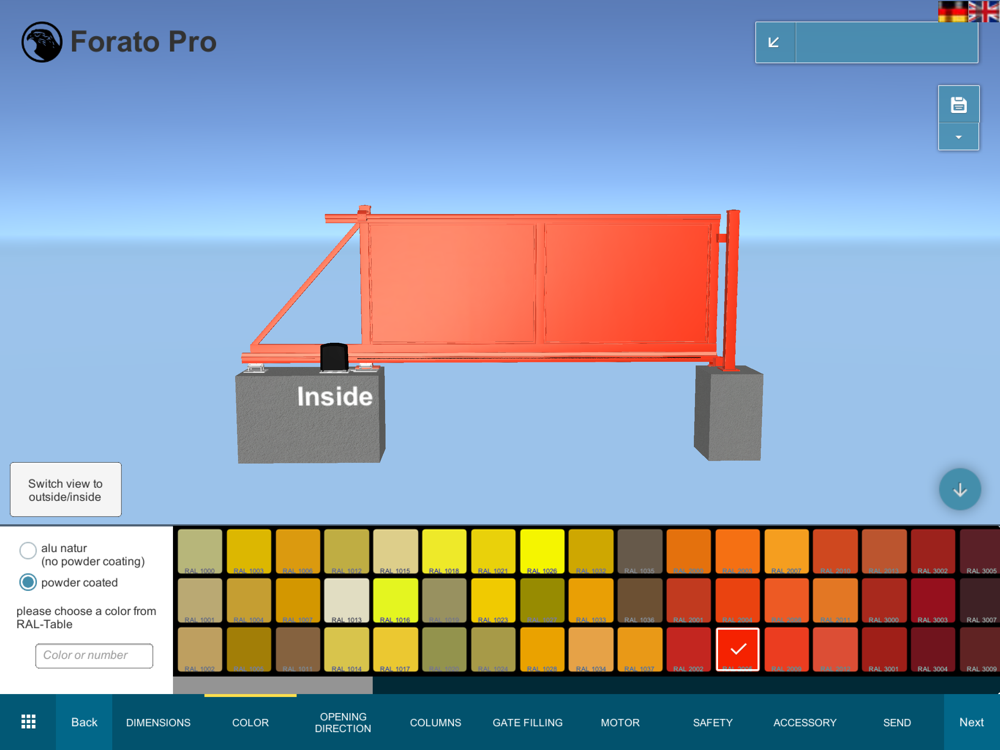Pick color swatch RAL 3000

(x=884, y=600)
